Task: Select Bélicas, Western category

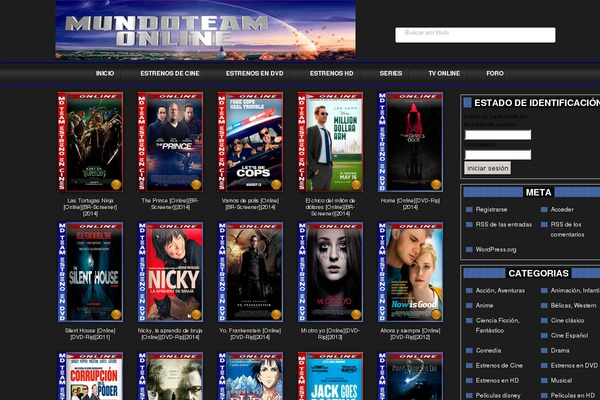Action: (x=573, y=305)
